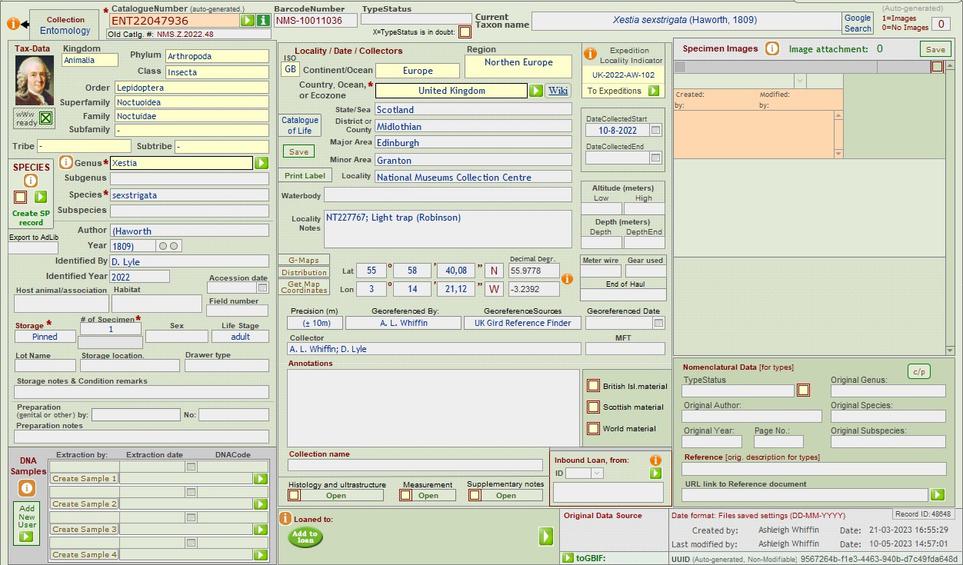Click the www ready green X icon

[x=46, y=118]
